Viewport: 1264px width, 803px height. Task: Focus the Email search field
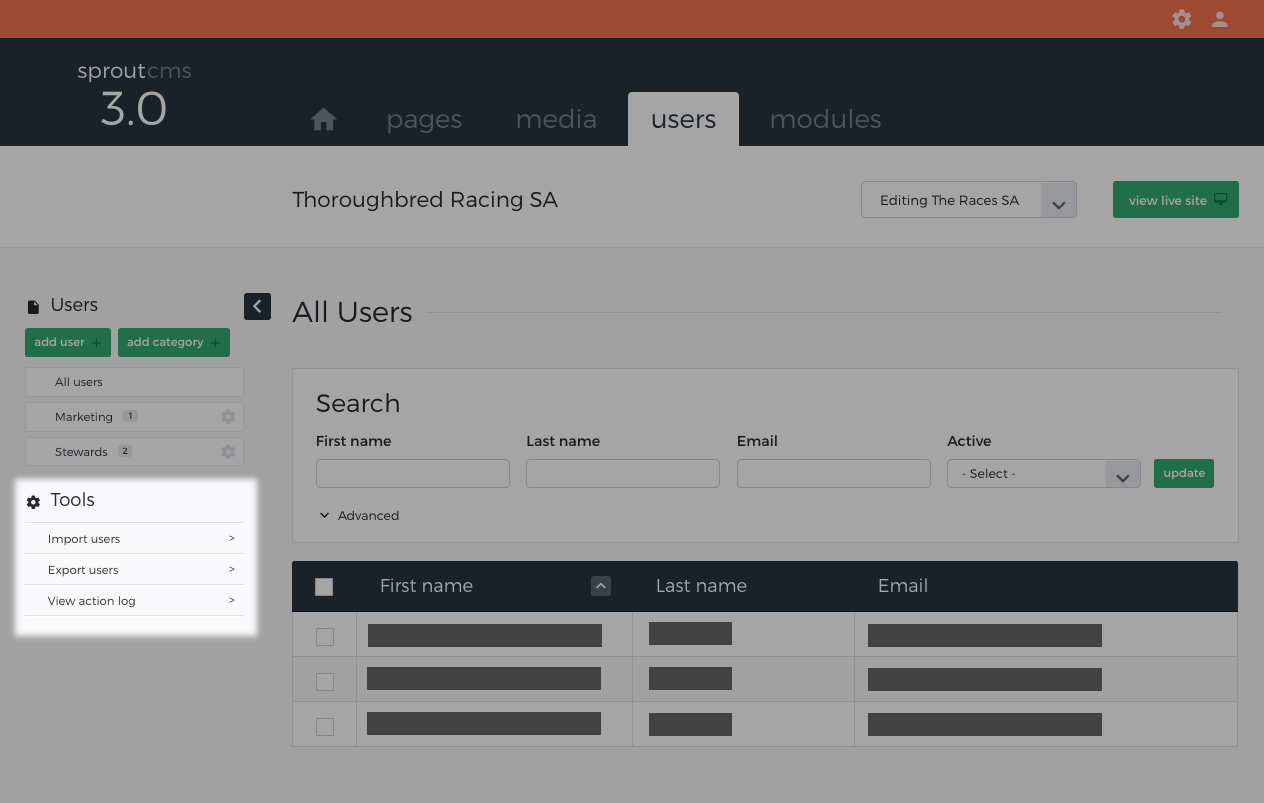[x=834, y=474]
